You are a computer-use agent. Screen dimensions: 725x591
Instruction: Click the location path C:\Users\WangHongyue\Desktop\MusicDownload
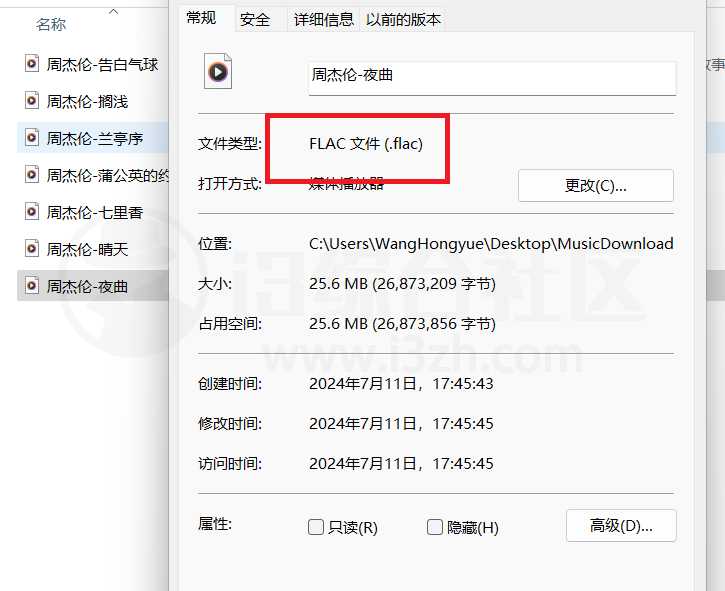point(491,244)
